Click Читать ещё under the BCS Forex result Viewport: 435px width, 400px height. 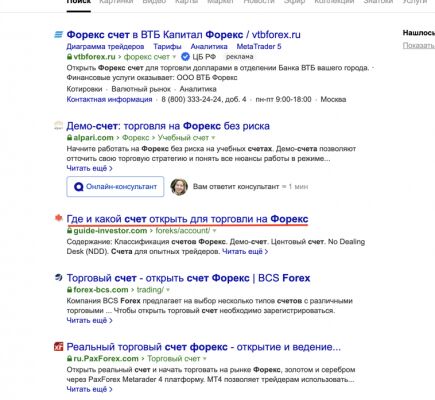89,320
